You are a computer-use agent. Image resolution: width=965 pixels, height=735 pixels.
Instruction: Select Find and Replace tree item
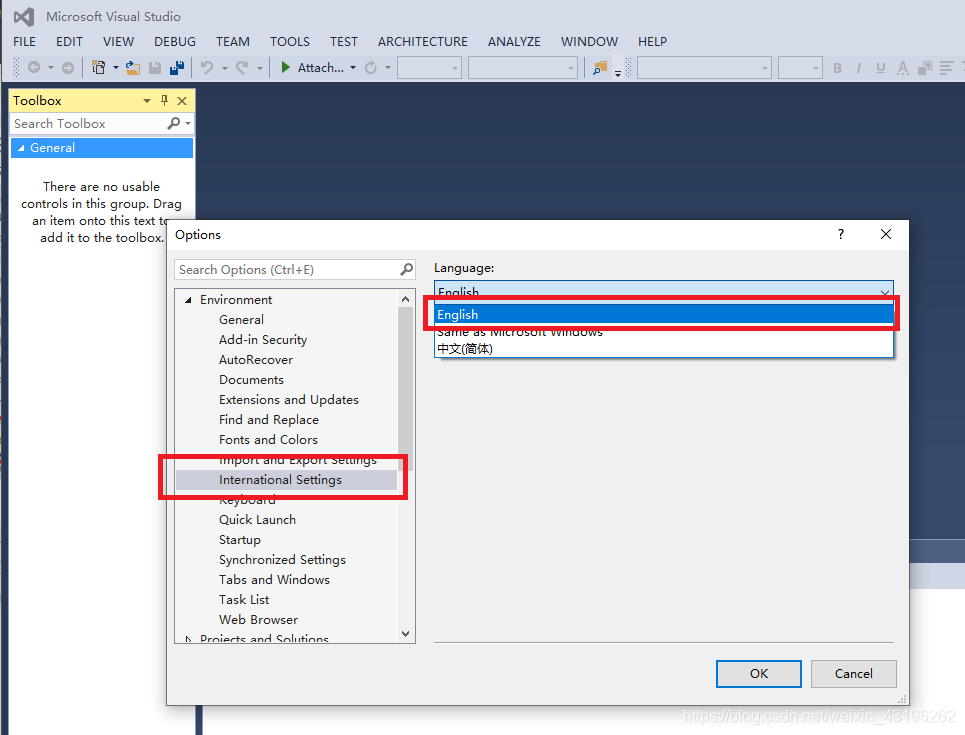click(269, 419)
